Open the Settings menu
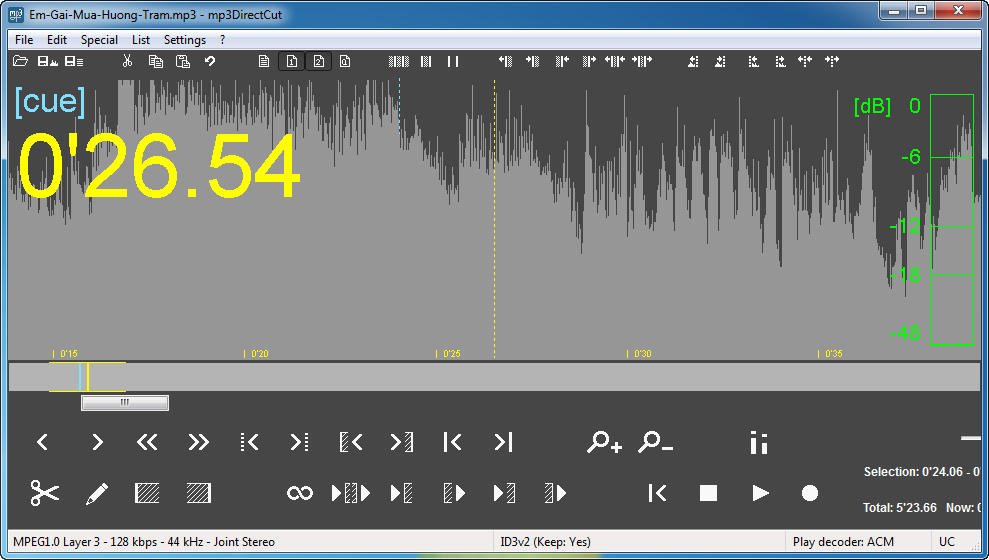Screen dimensions: 989x560 tap(185, 40)
